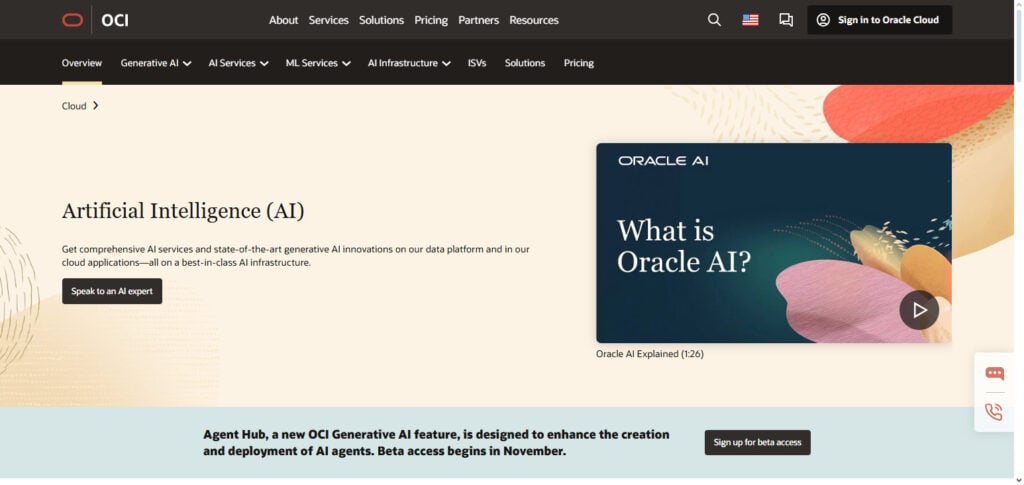Open the Partners menu
Viewport: 1024px width, 485px height.
[x=479, y=20]
